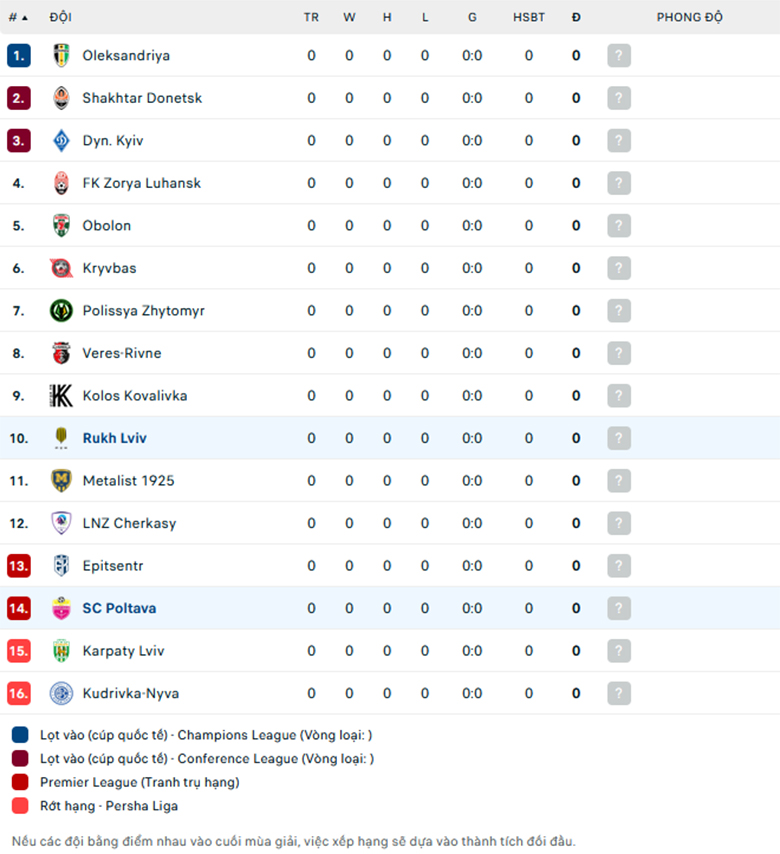Click the TR matches played header
This screenshot has height=854, width=780.
pos(312,17)
